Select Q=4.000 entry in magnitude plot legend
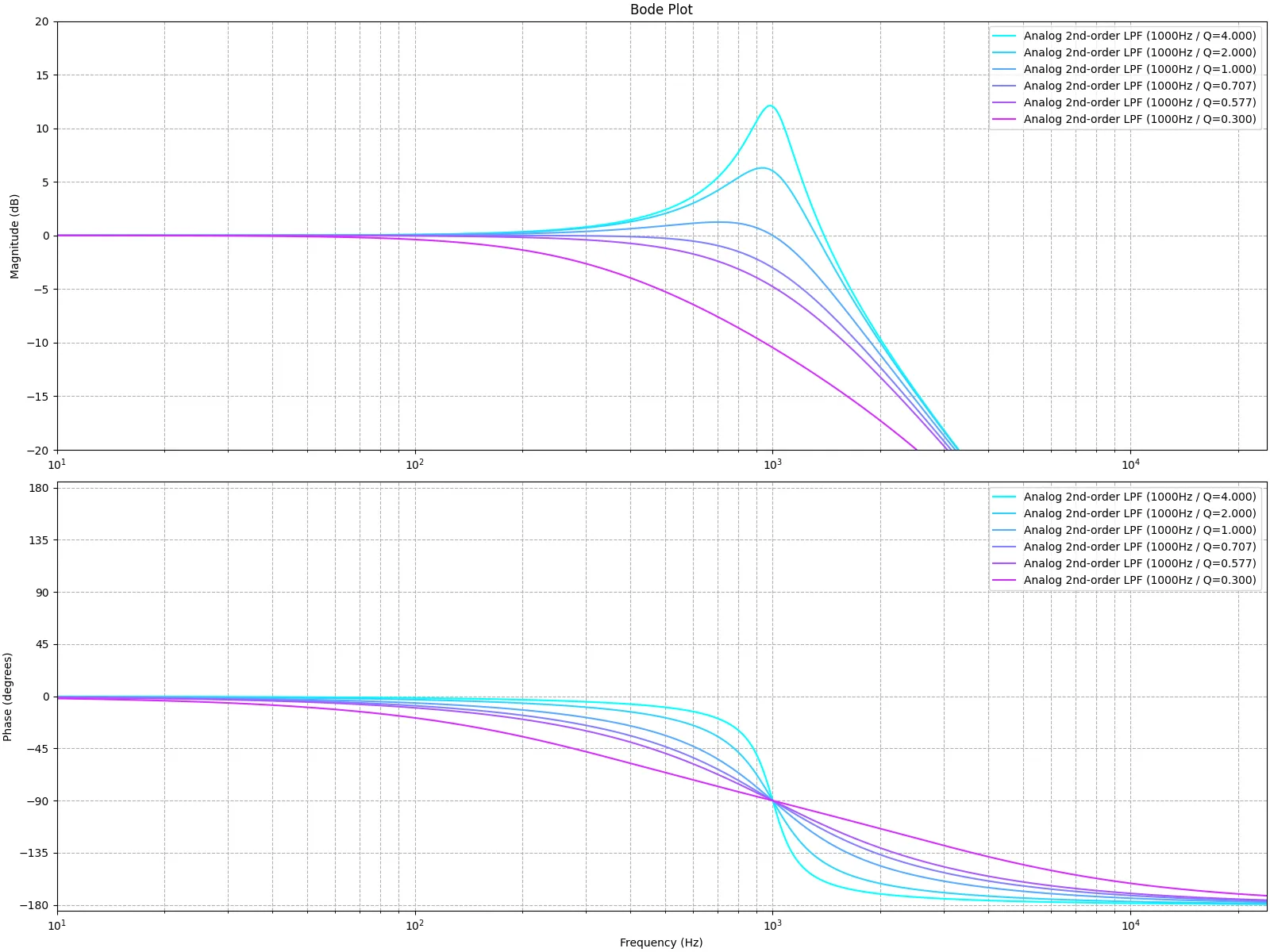The width and height of the screenshot is (1270, 952). click(x=1139, y=36)
